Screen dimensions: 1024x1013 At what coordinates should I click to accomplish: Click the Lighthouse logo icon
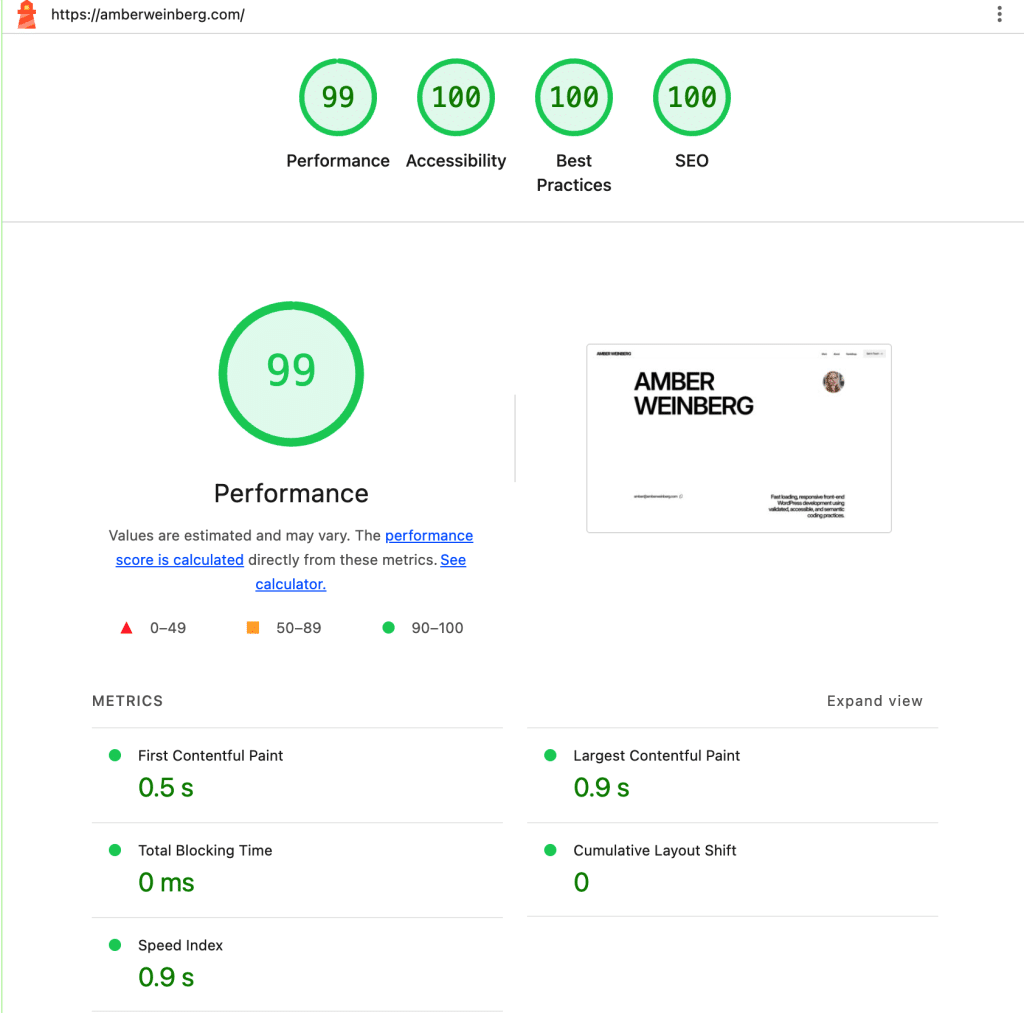26,14
